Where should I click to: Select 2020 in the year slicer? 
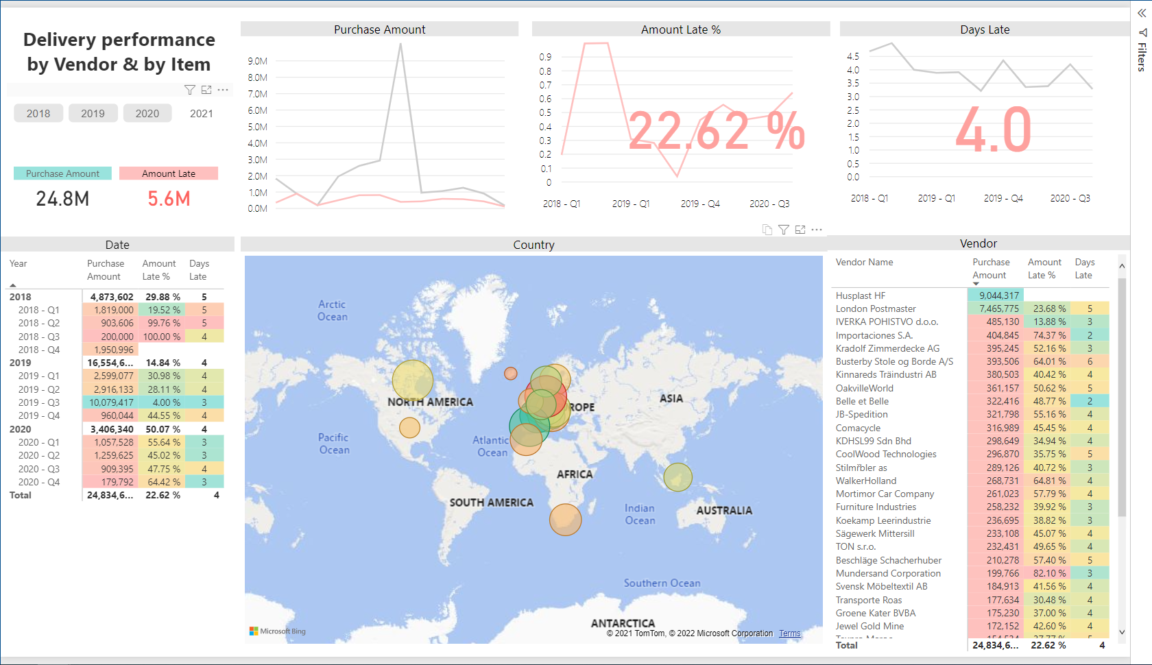tap(147, 113)
